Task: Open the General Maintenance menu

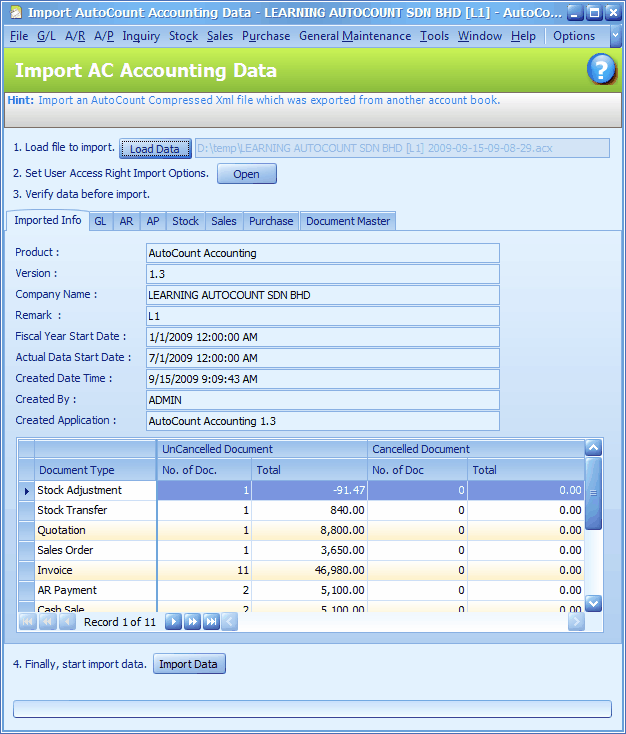Action: pos(355,36)
